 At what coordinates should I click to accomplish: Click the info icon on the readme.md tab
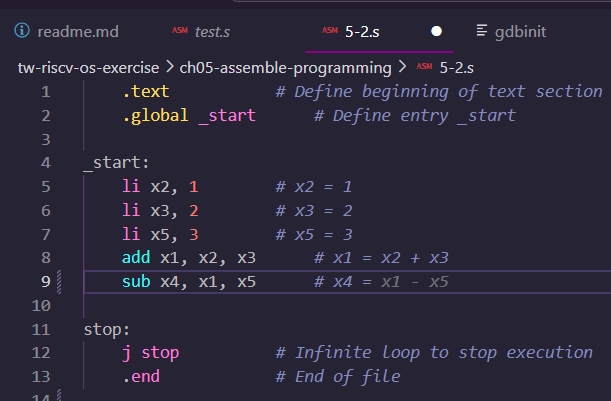pyautogui.click(x=22, y=31)
